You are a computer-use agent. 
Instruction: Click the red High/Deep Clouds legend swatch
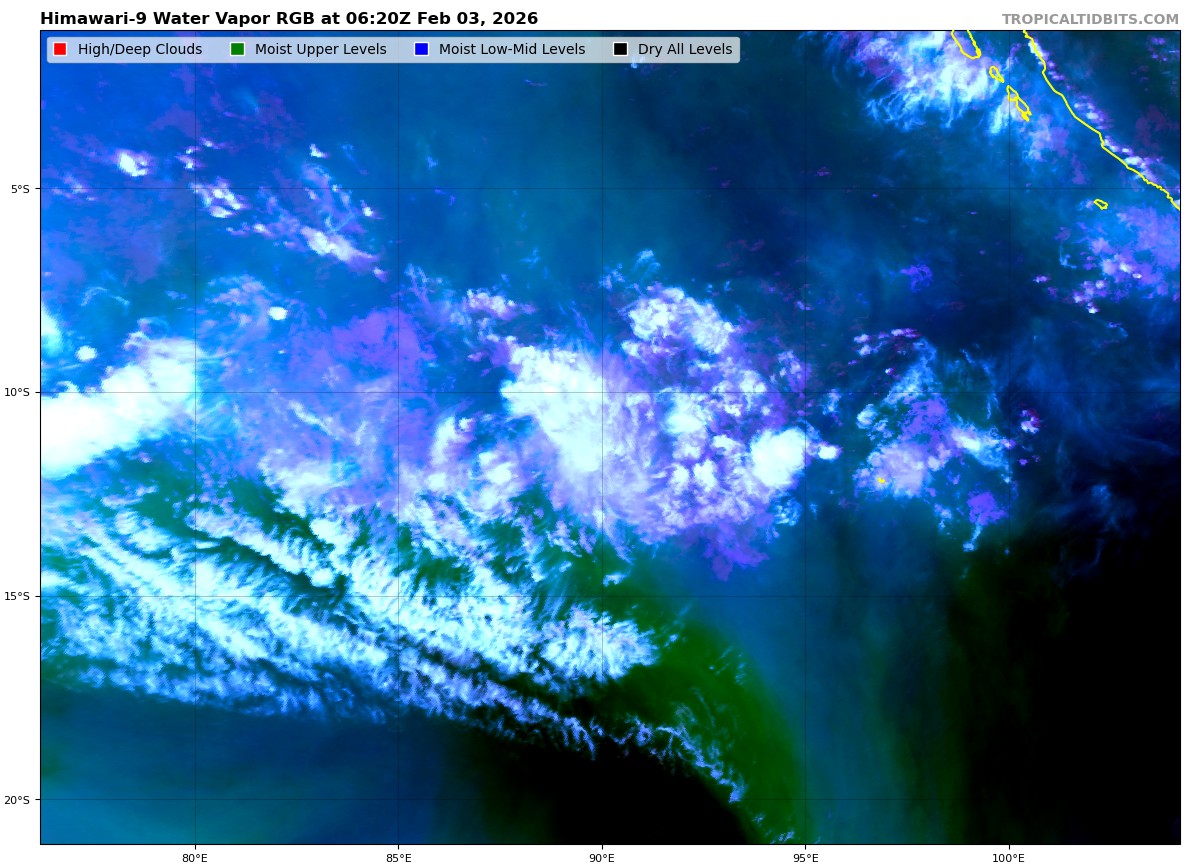[x=60, y=50]
